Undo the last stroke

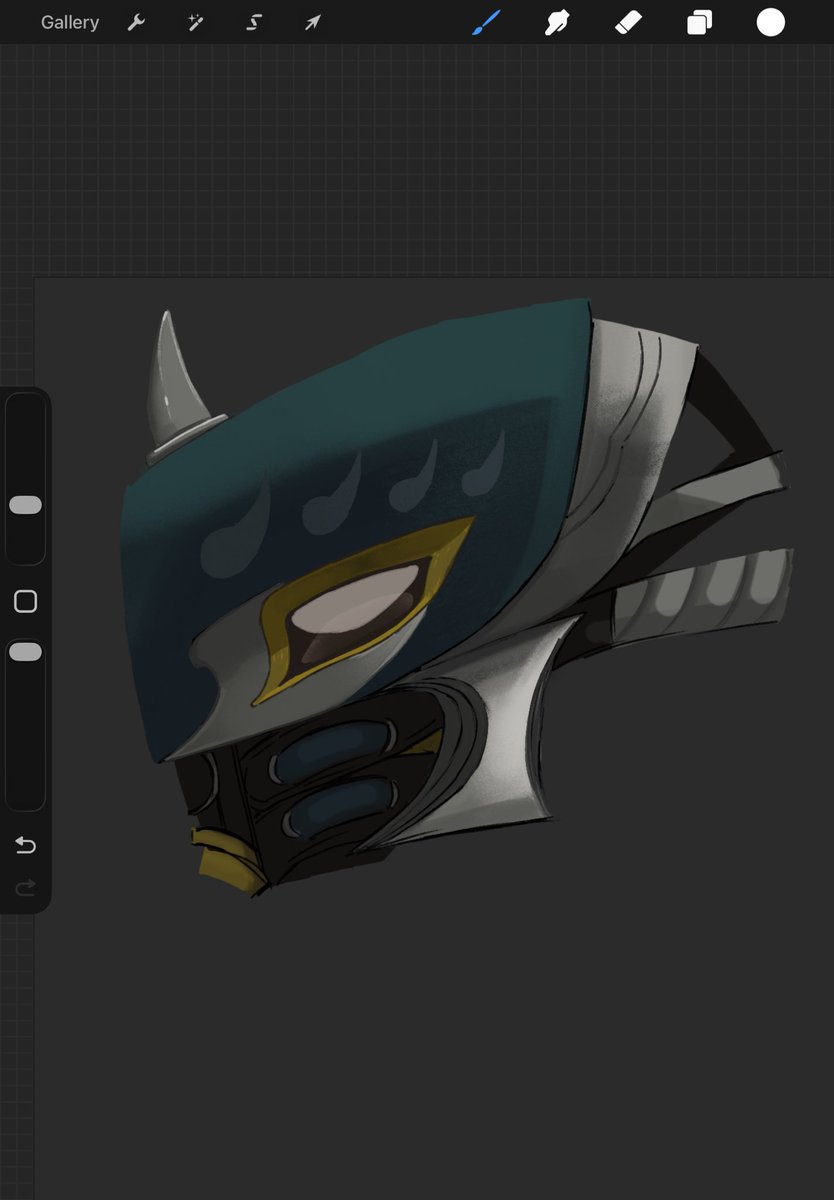coord(25,846)
